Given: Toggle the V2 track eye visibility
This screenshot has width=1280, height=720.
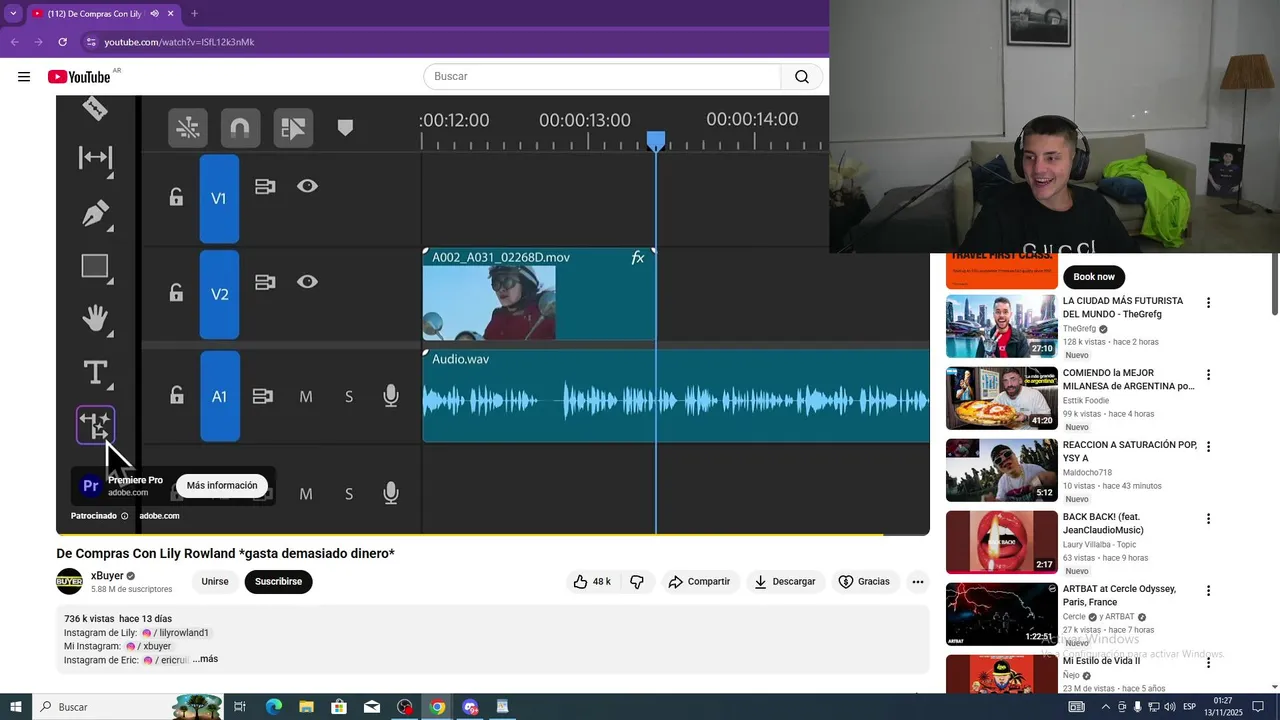Looking at the screenshot, I should click(307, 282).
